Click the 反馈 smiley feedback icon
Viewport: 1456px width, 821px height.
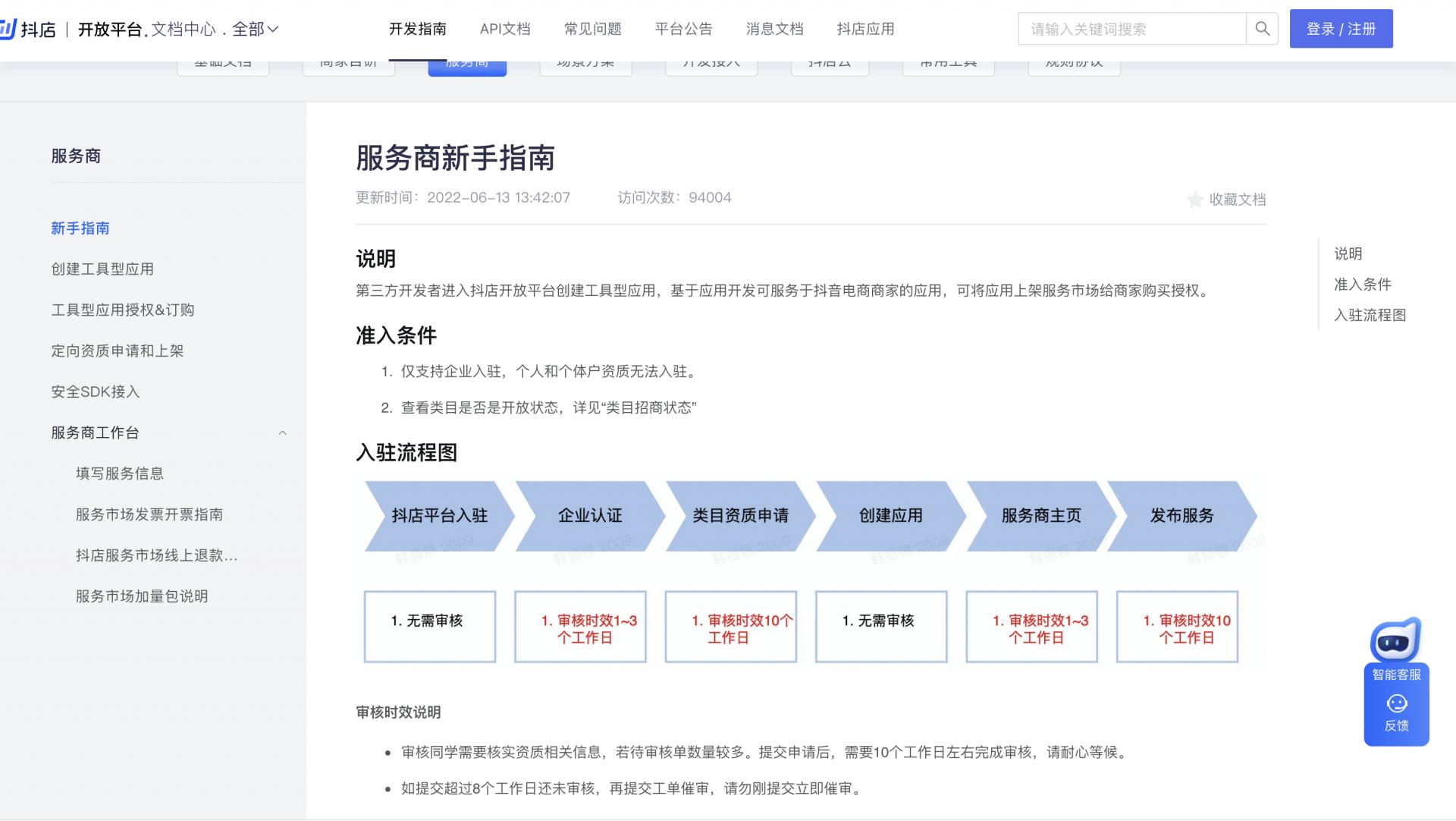(x=1396, y=704)
